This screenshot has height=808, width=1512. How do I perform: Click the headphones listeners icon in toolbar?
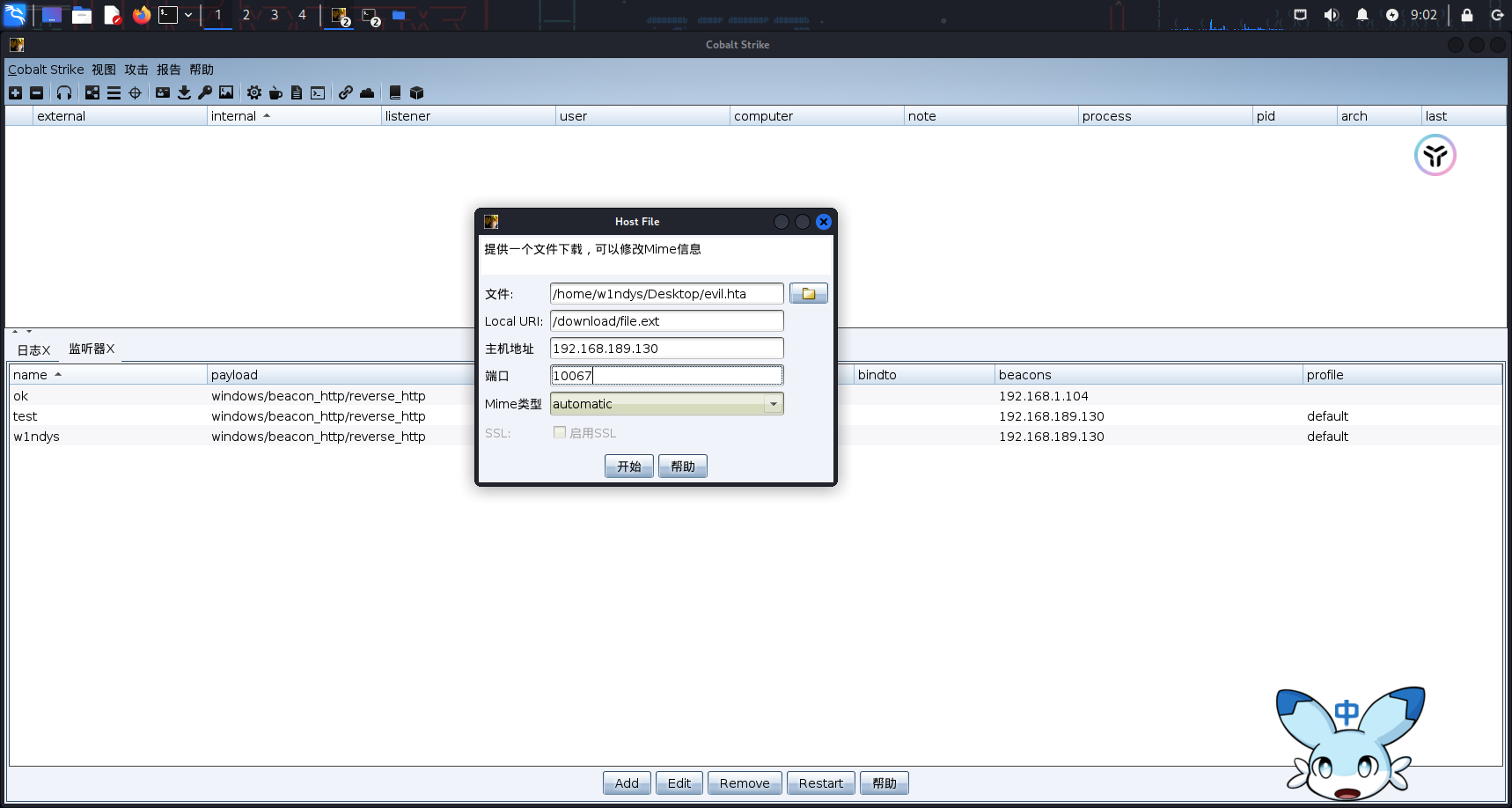[x=64, y=92]
